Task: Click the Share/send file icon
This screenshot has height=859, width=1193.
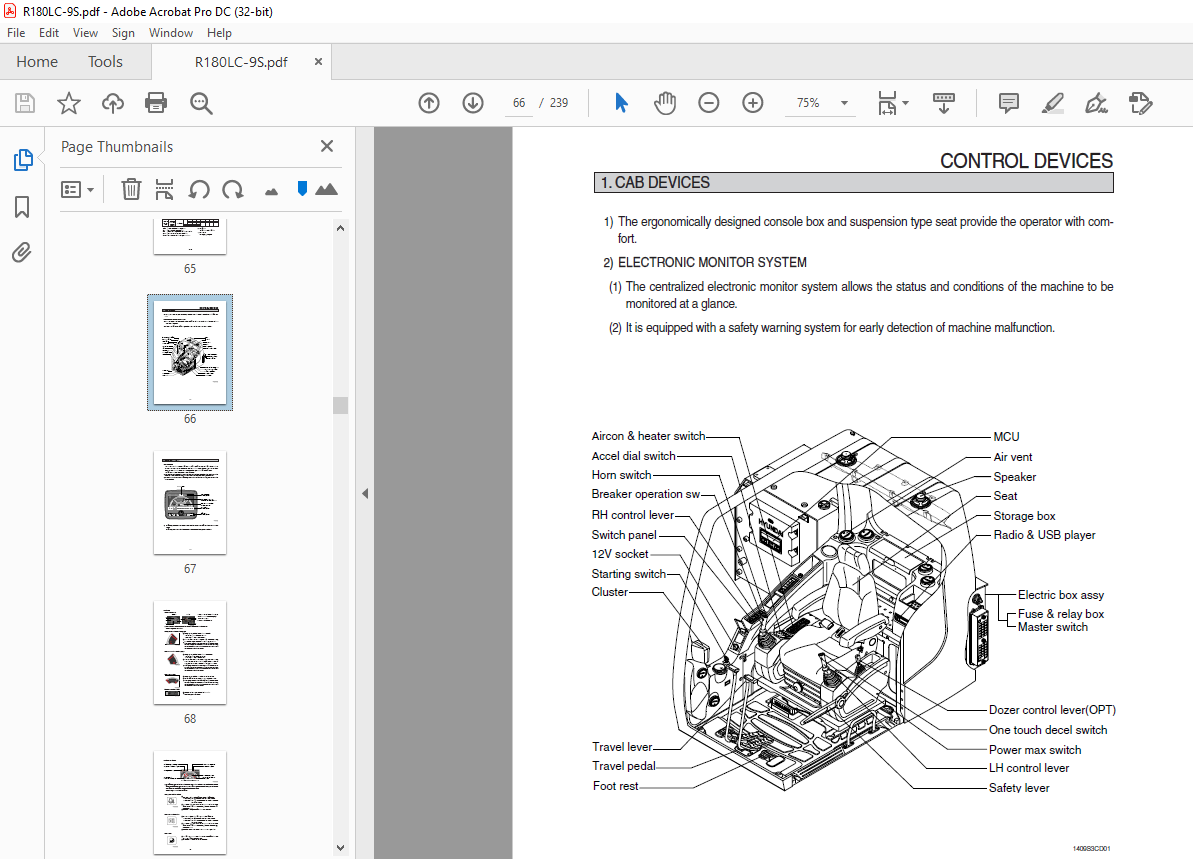Action: click(x=1141, y=103)
